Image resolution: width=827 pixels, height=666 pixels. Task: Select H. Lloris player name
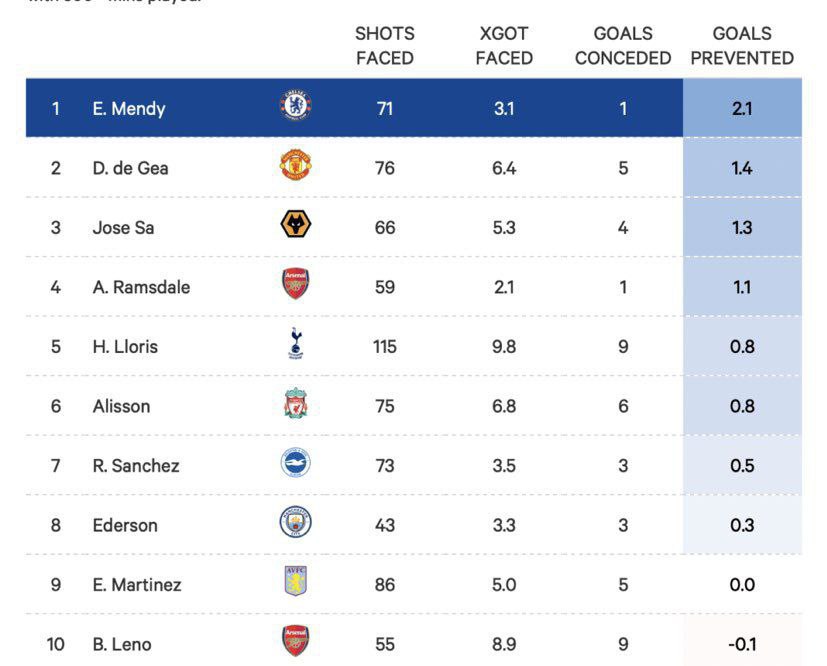[x=125, y=347]
